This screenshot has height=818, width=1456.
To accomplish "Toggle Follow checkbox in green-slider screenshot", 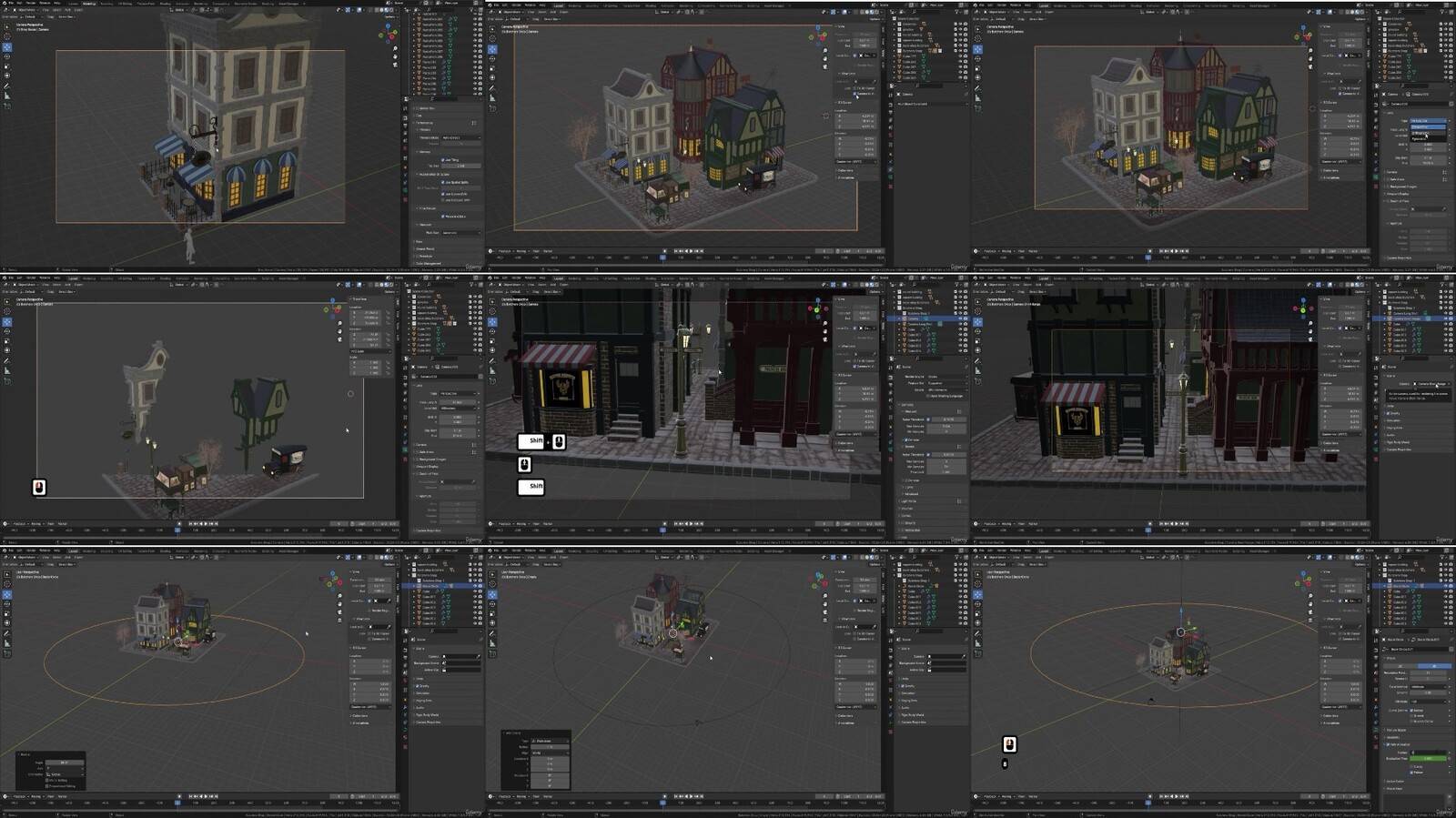I will click(x=1411, y=772).
